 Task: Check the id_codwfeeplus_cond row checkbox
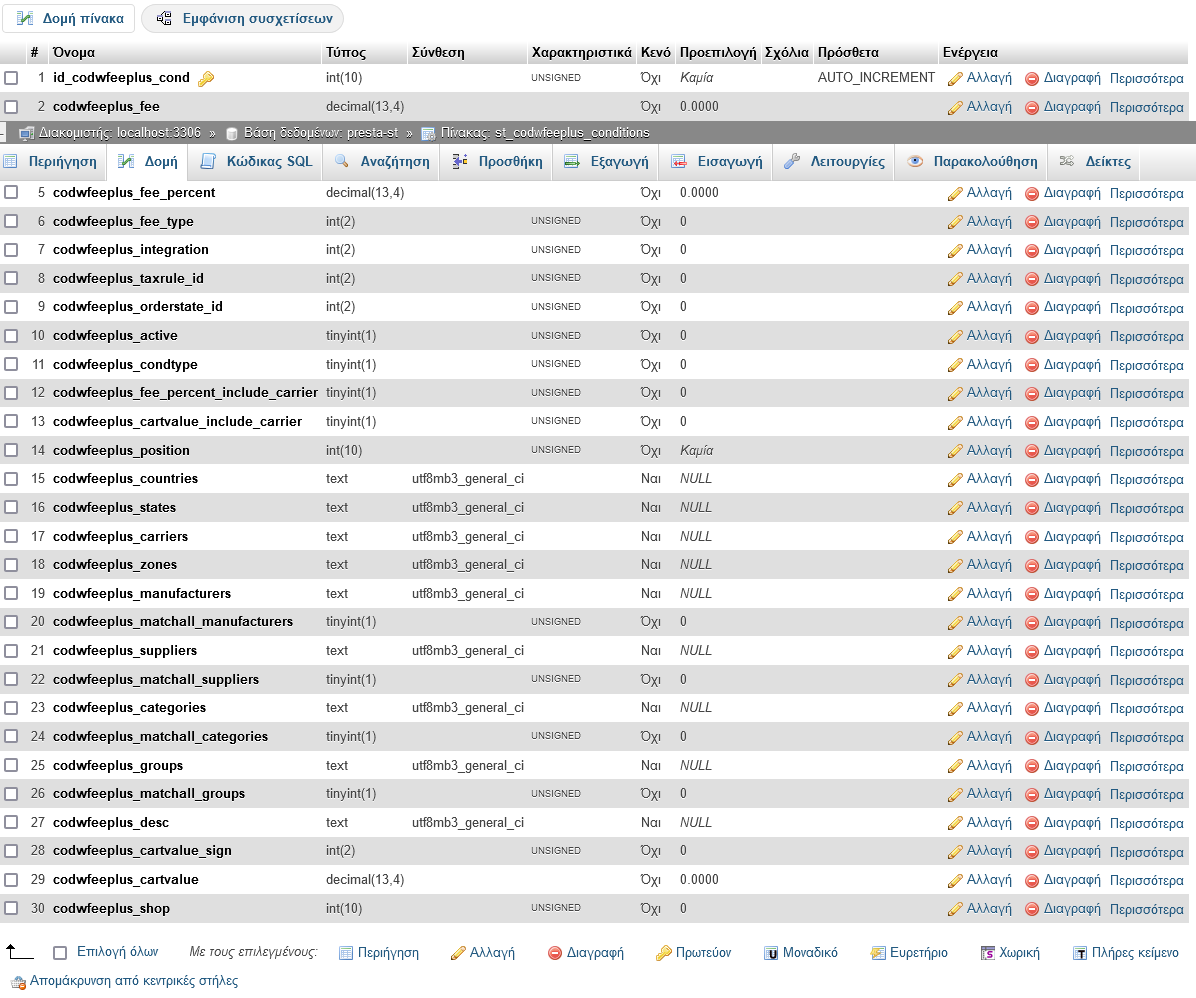coord(11,78)
